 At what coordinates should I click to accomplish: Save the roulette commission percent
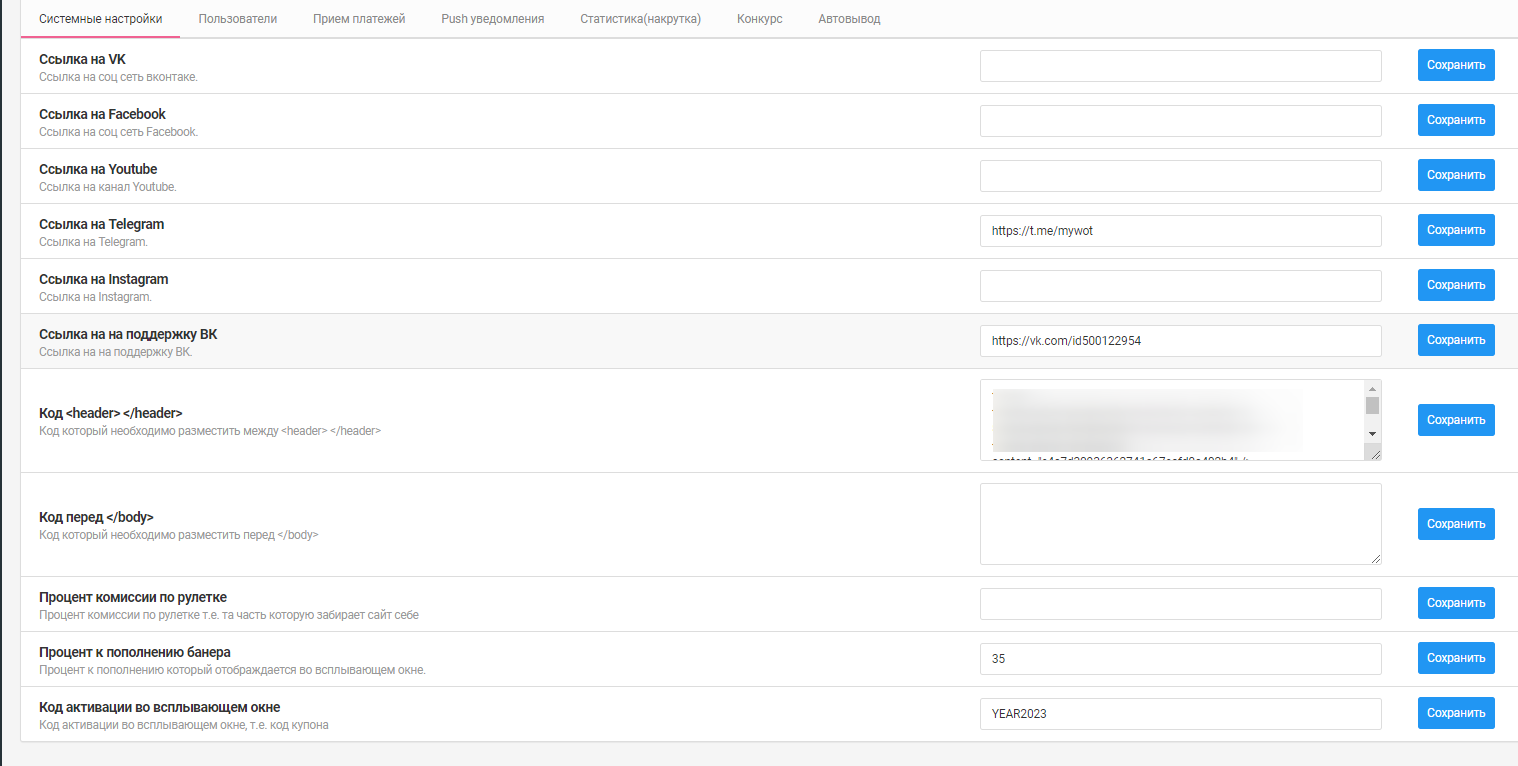(x=1455, y=603)
